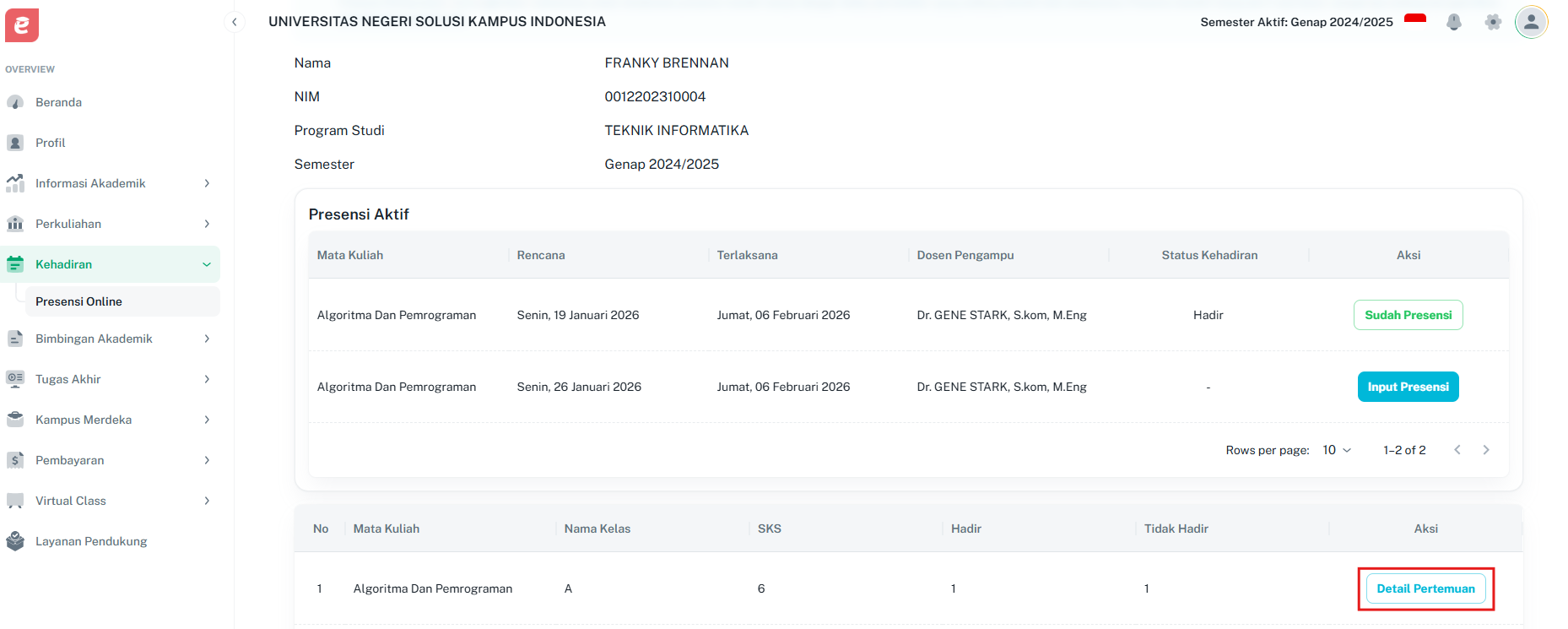Open Beranda menu item
This screenshot has height=629, width=1568.
point(110,102)
